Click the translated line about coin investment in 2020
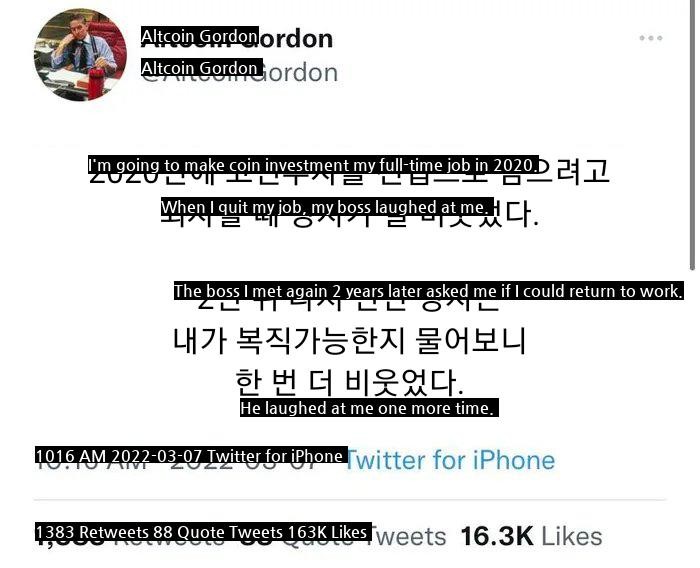700x568 pixels. [313, 165]
